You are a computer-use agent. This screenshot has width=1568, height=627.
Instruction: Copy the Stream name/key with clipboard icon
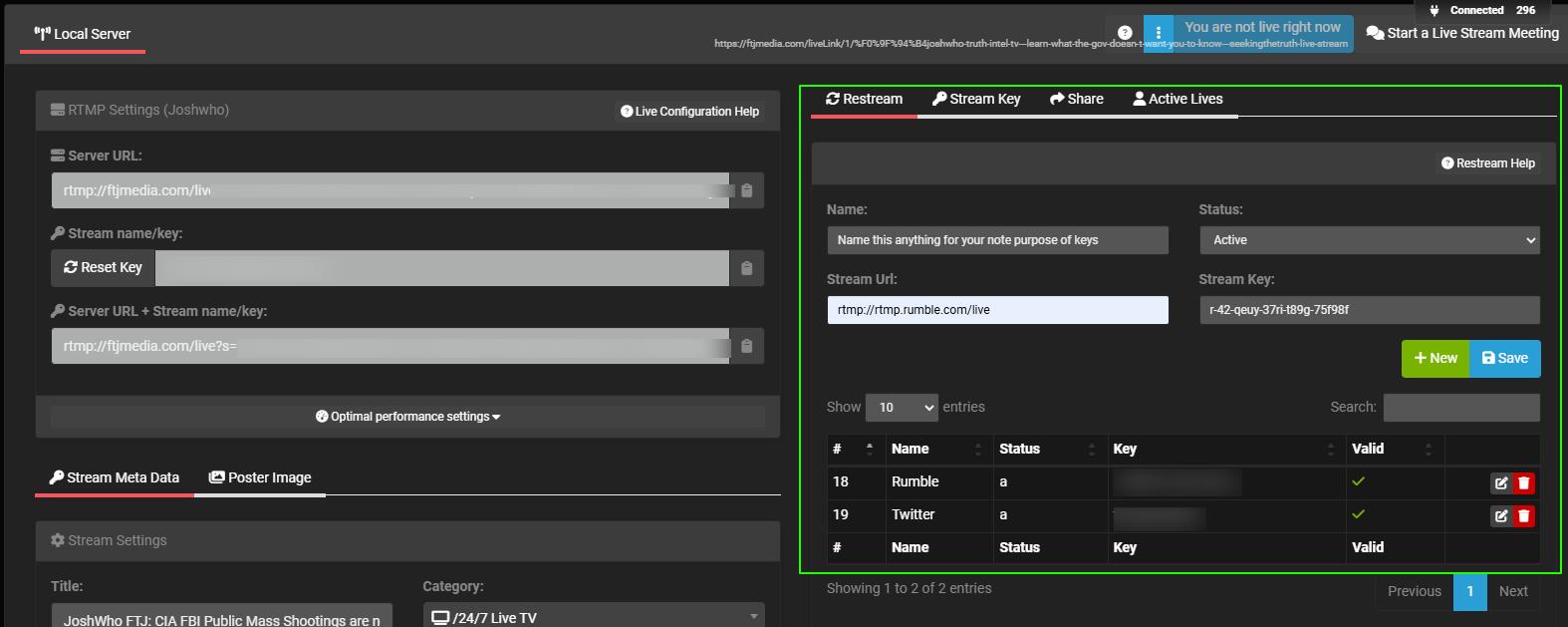tap(746, 268)
